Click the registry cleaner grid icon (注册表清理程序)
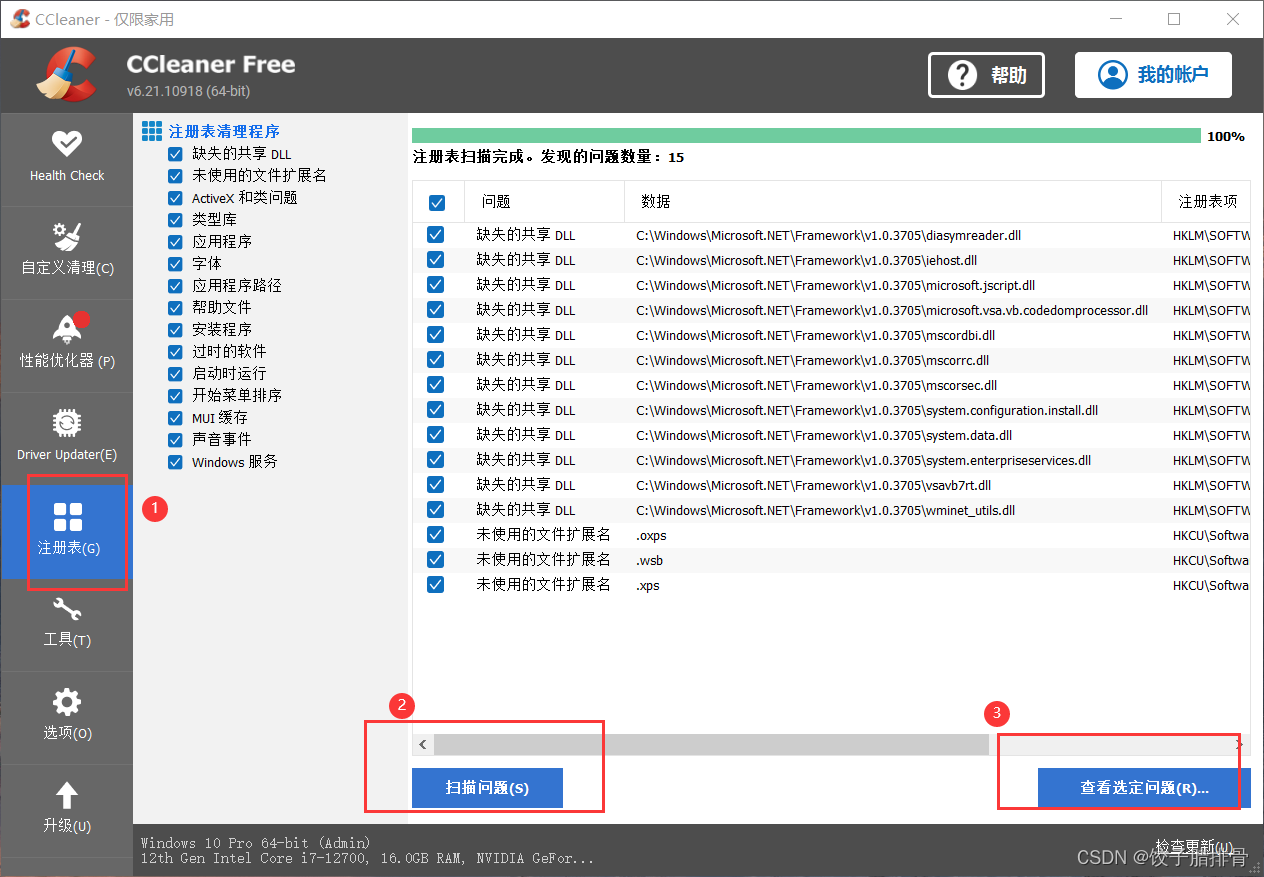This screenshot has height=877, width=1264. [152, 131]
